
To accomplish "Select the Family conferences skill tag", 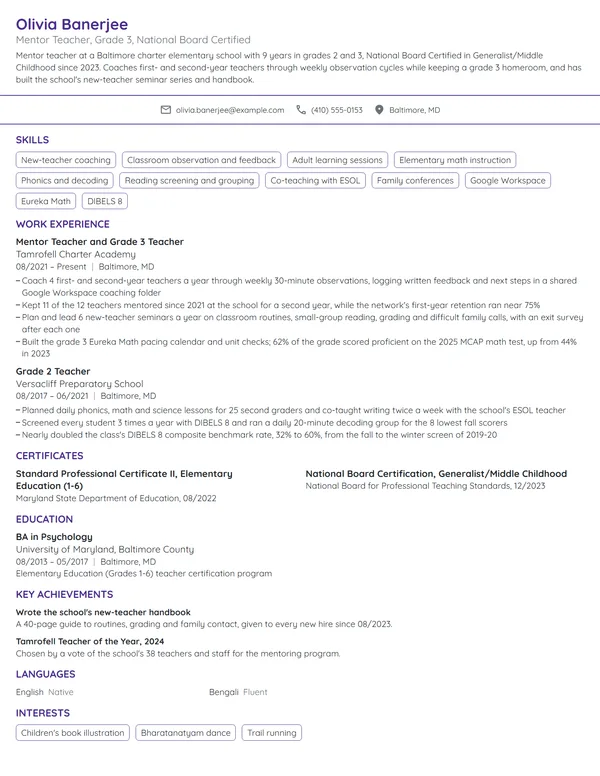I will 415,181.
